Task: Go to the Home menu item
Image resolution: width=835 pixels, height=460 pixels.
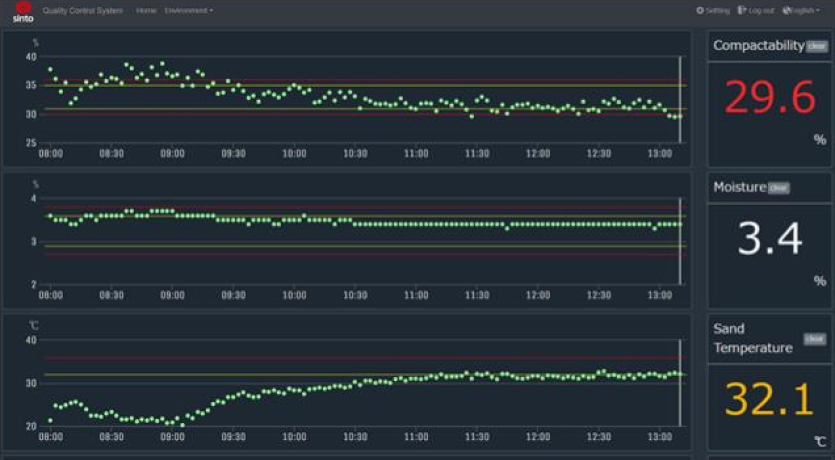Action: [x=146, y=10]
